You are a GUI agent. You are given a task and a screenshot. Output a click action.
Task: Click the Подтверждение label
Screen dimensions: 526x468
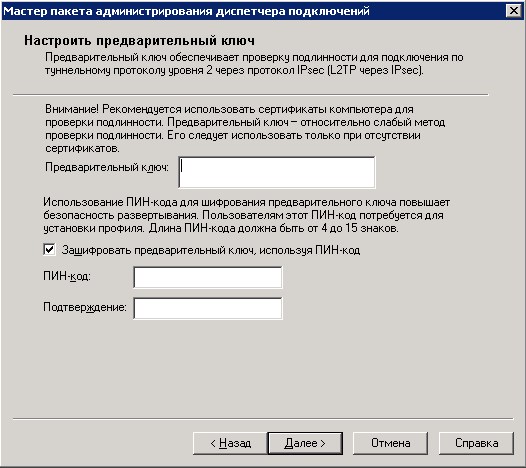point(85,307)
